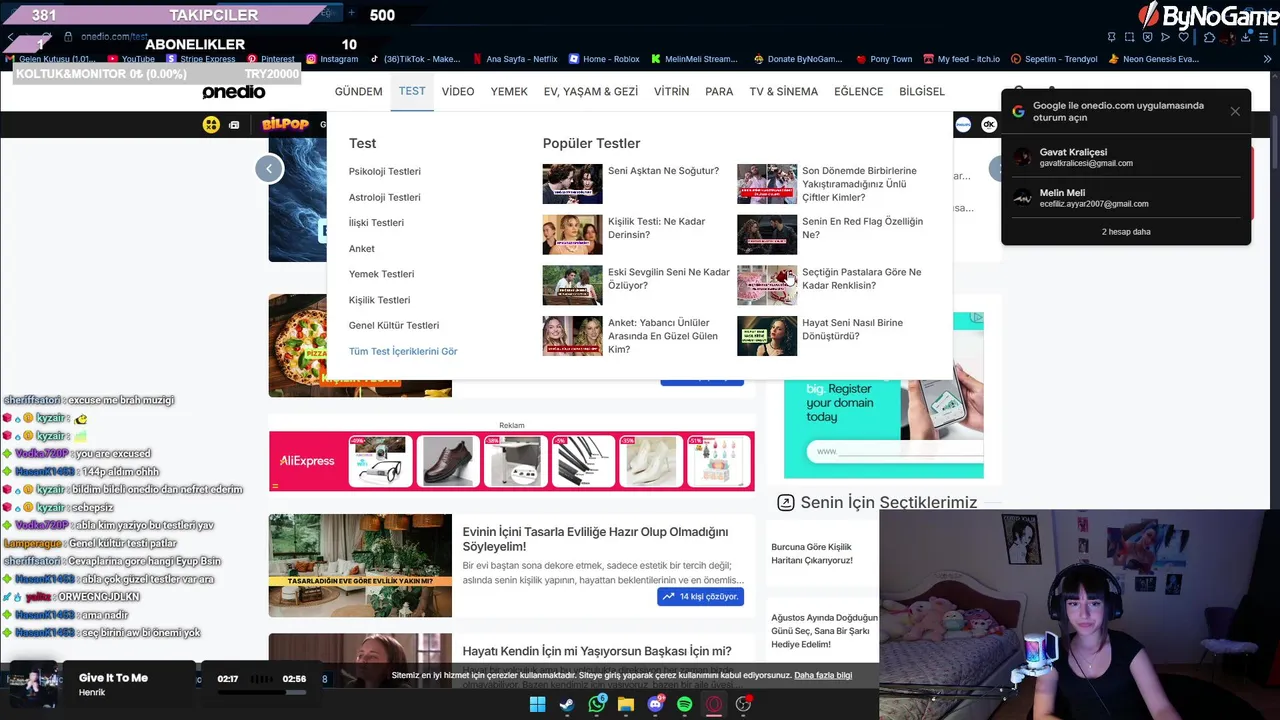1280x720 pixels.
Task: Go to previous slide with left carousel arrow
Action: tap(269, 169)
